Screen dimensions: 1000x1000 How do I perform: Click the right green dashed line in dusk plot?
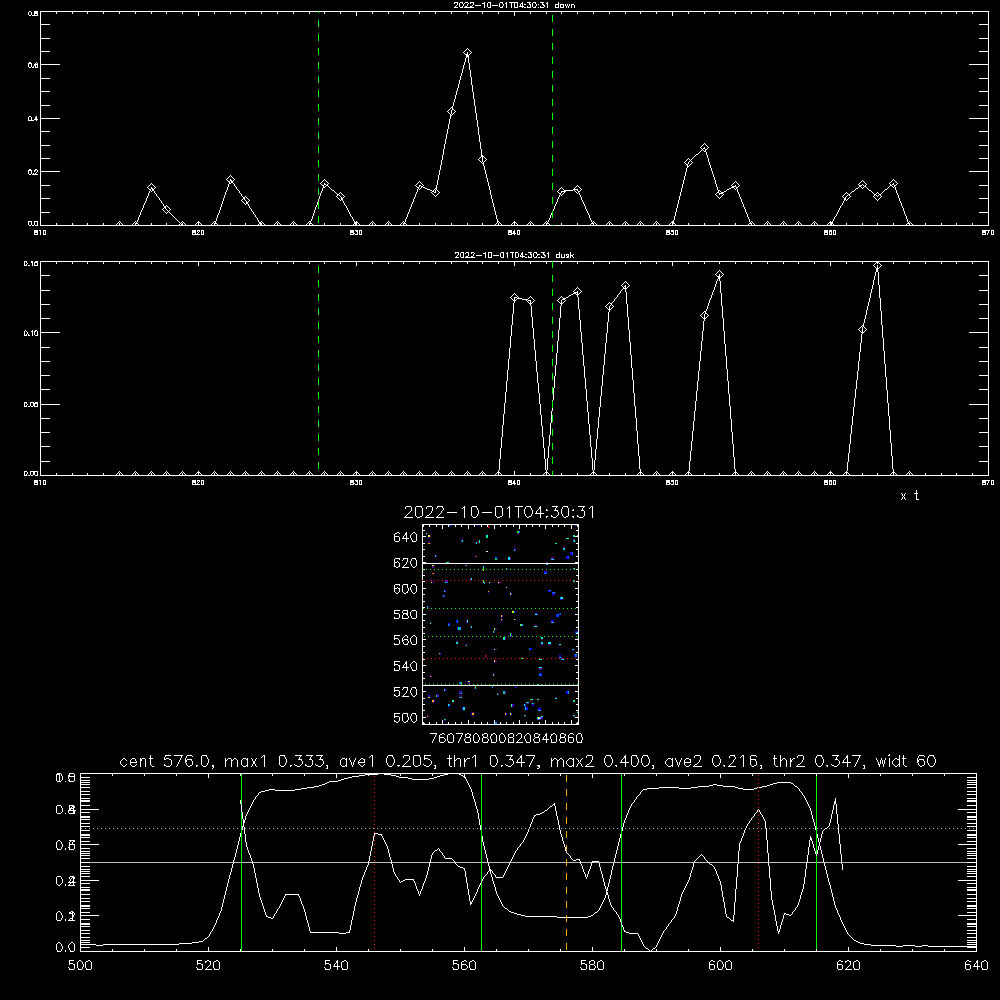[552, 368]
